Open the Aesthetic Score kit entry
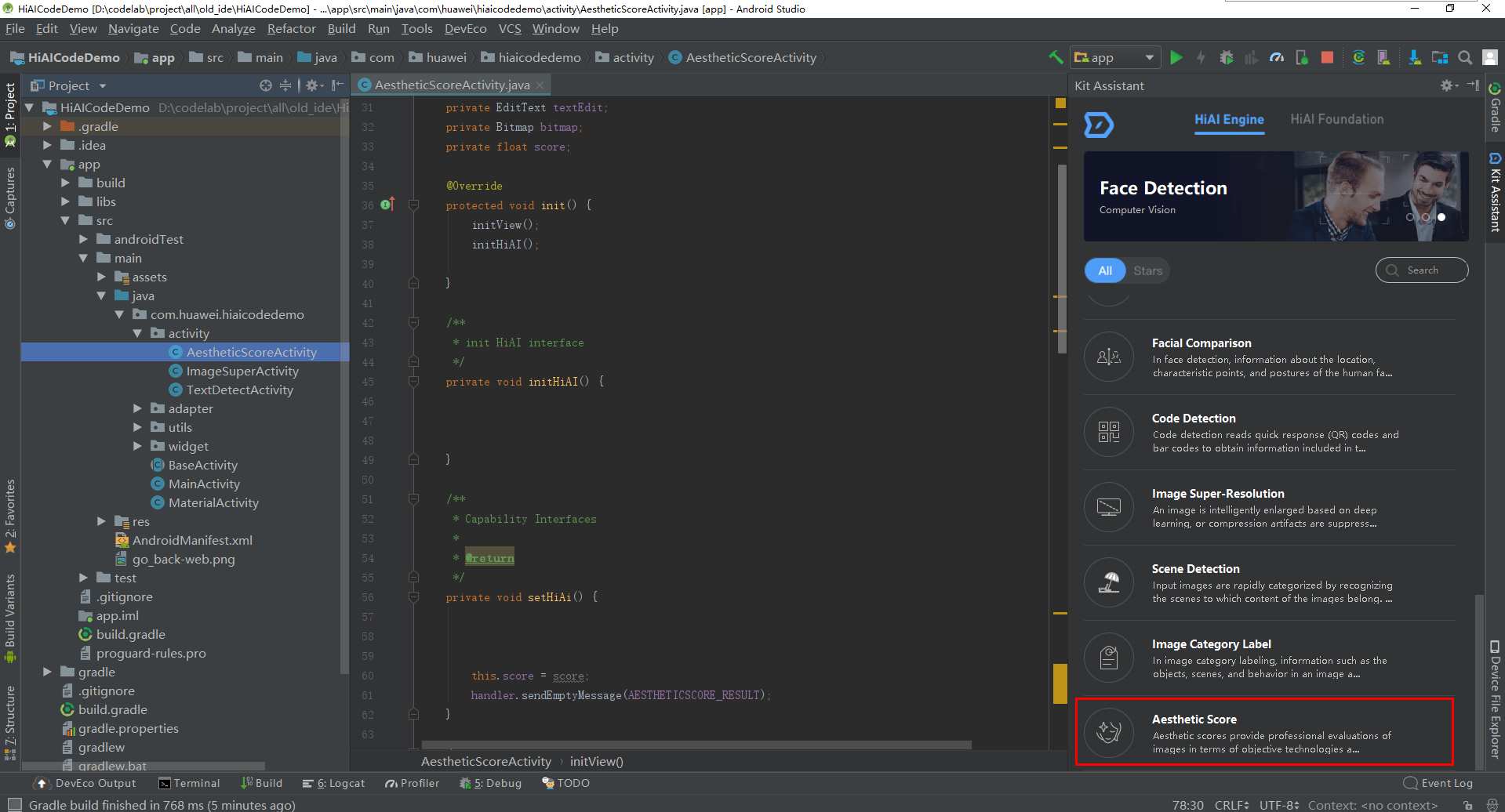 [x=1264, y=732]
